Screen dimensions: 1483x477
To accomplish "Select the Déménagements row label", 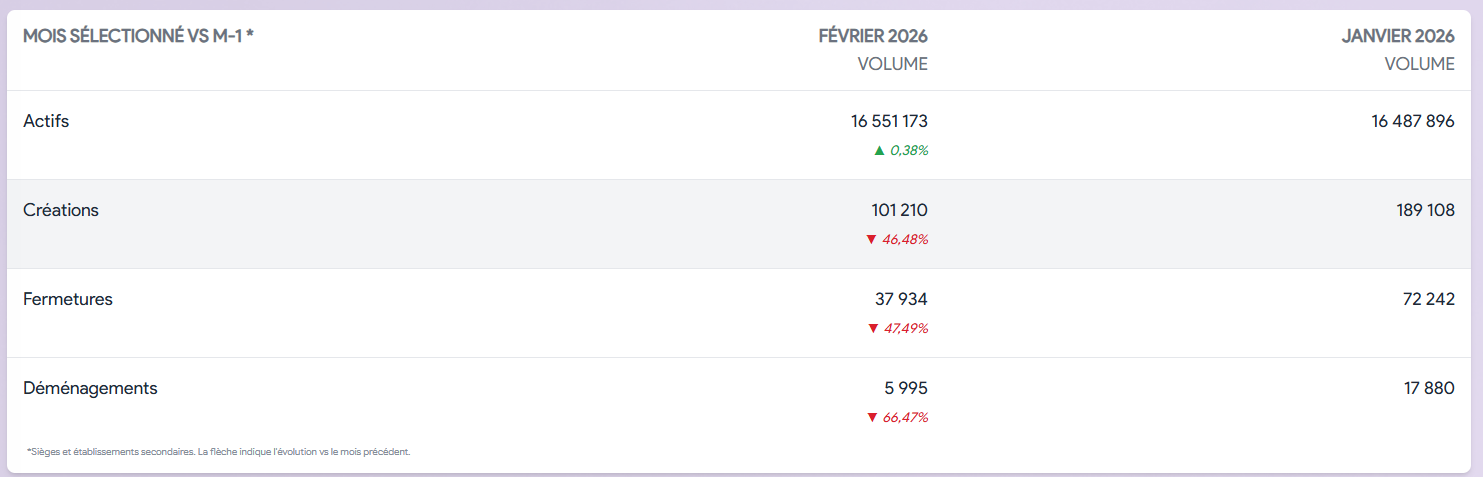I will [x=90, y=388].
